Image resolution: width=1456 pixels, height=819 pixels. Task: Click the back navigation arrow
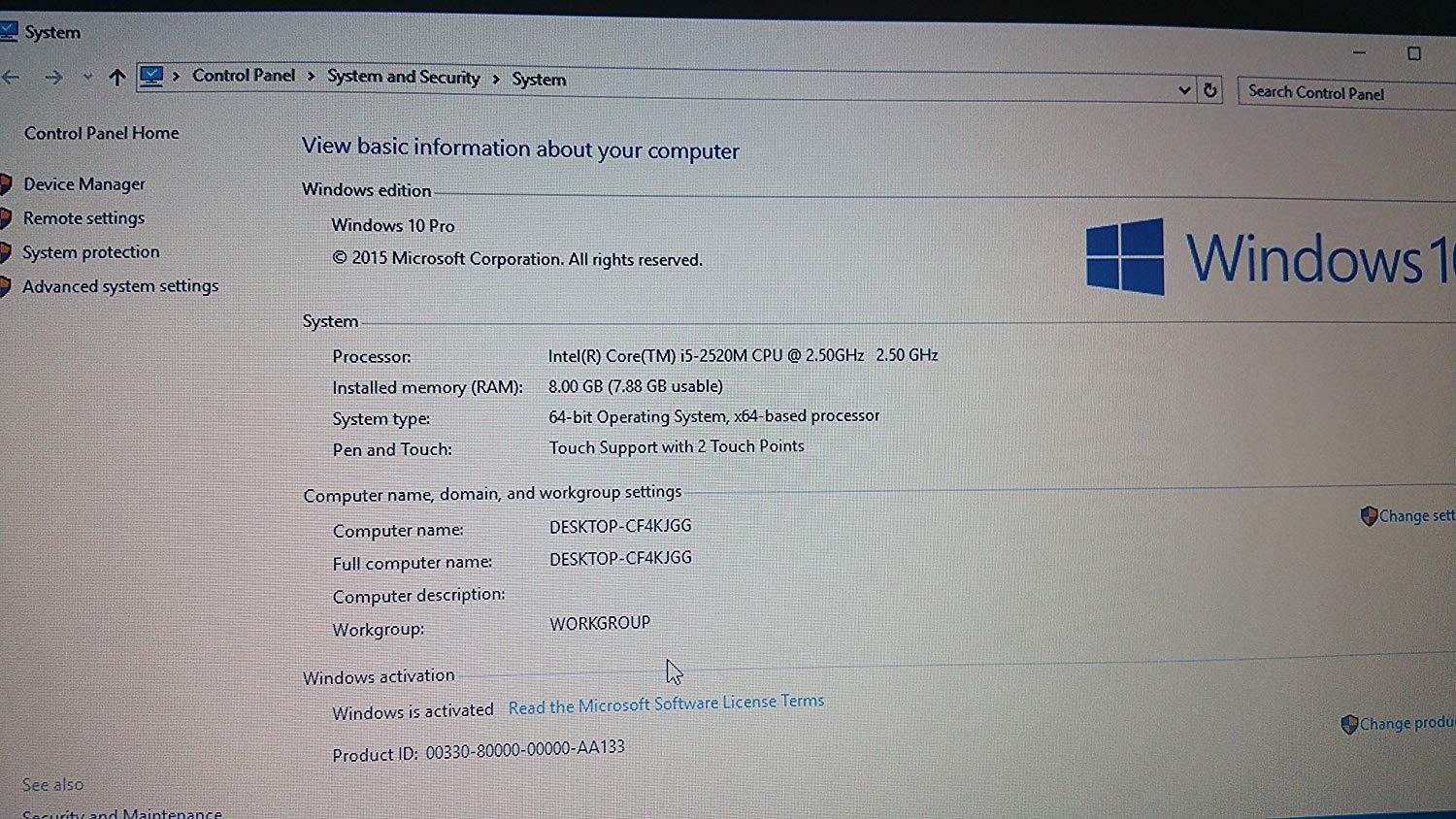(13, 76)
